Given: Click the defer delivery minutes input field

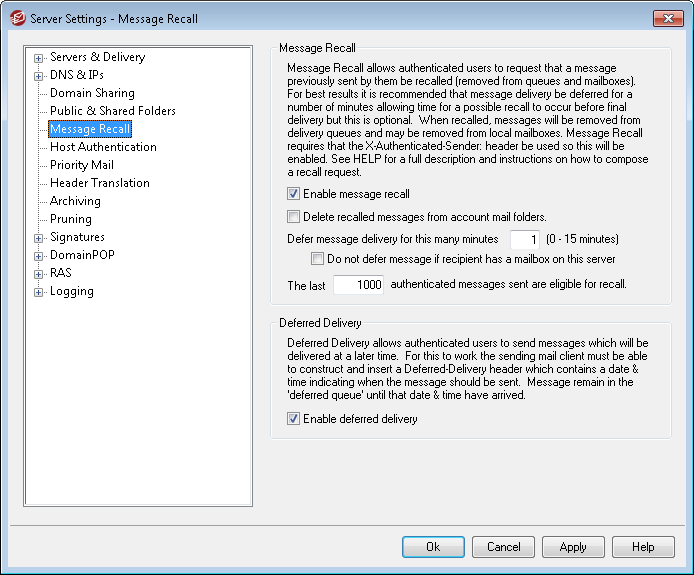Looking at the screenshot, I should [x=525, y=239].
